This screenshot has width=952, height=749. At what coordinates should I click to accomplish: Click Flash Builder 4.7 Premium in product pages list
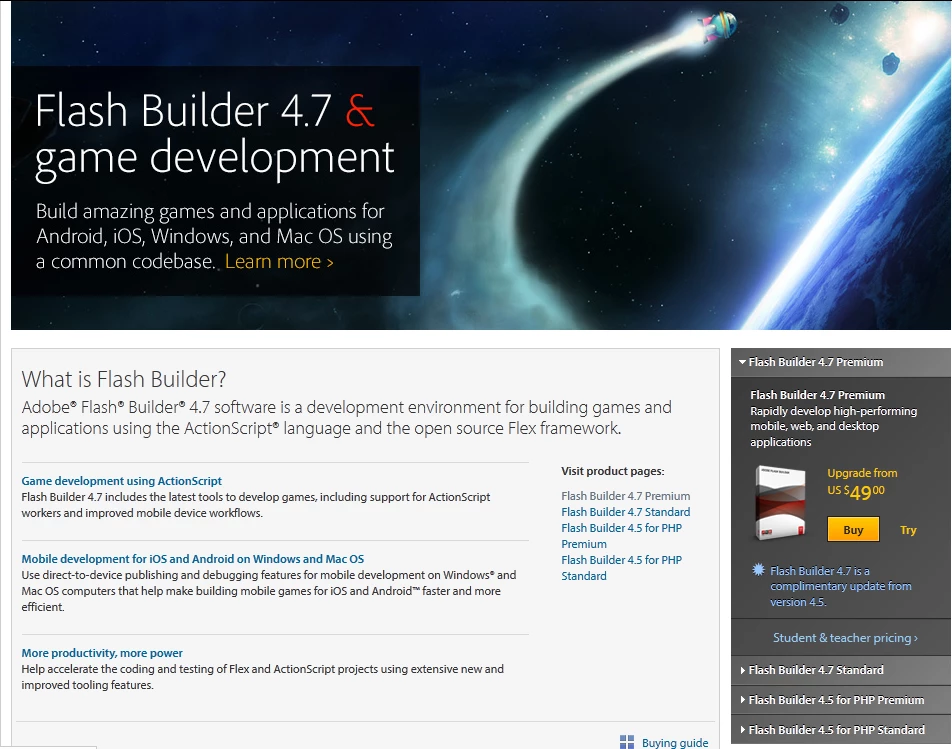coord(625,496)
